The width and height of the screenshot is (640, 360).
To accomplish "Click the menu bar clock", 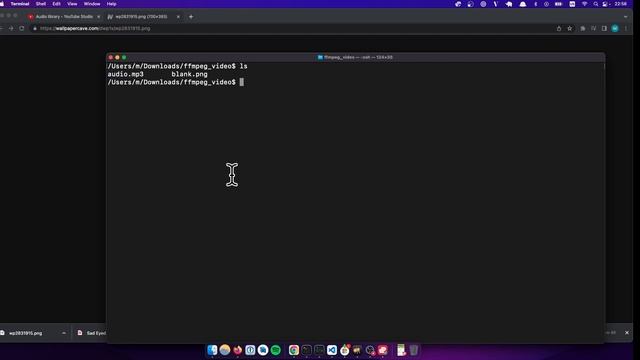I will (621, 4).
